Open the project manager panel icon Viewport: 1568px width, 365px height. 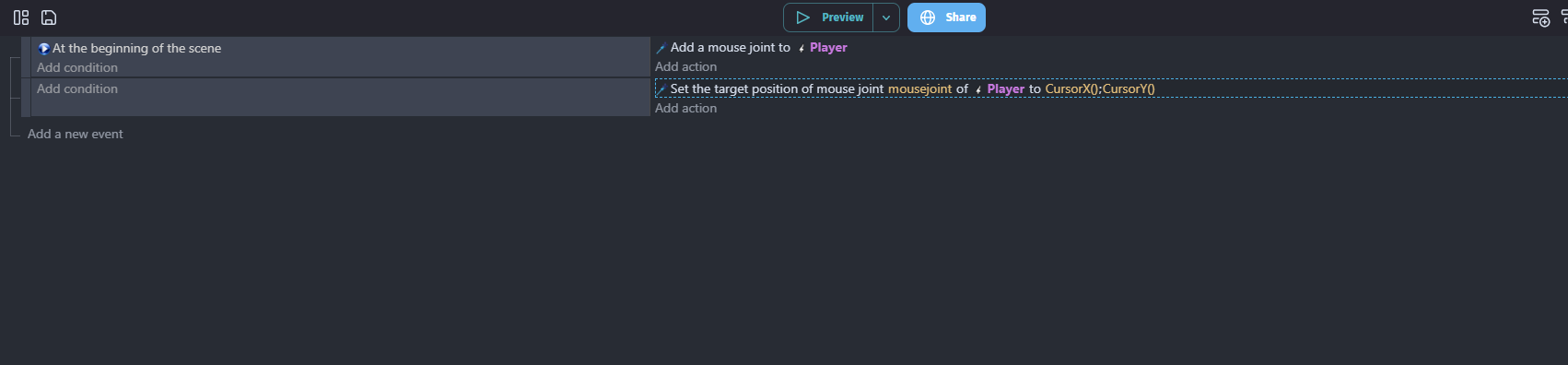tap(21, 18)
